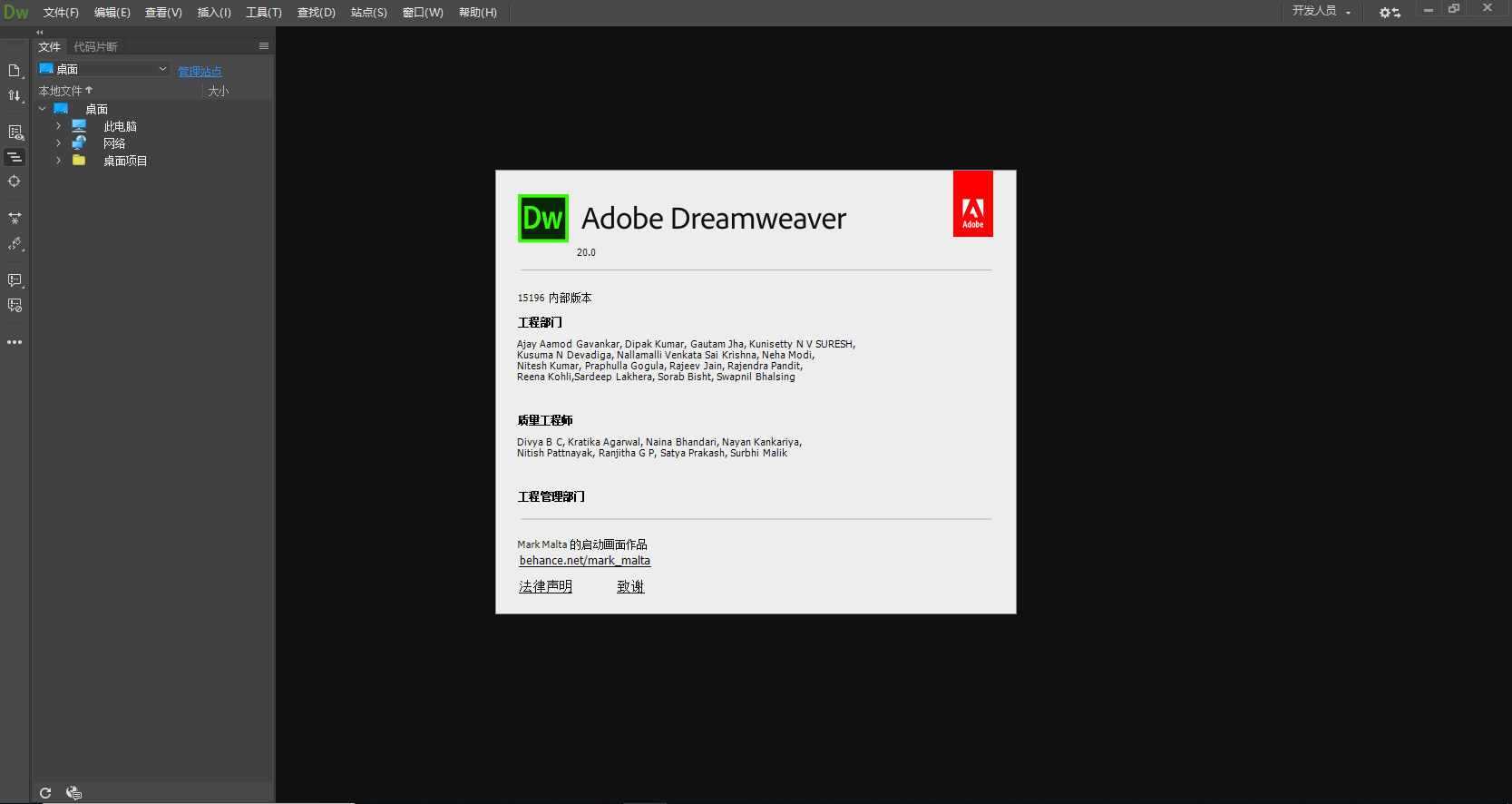
Task: Expand the 此电脑 tree node
Action: (x=59, y=126)
